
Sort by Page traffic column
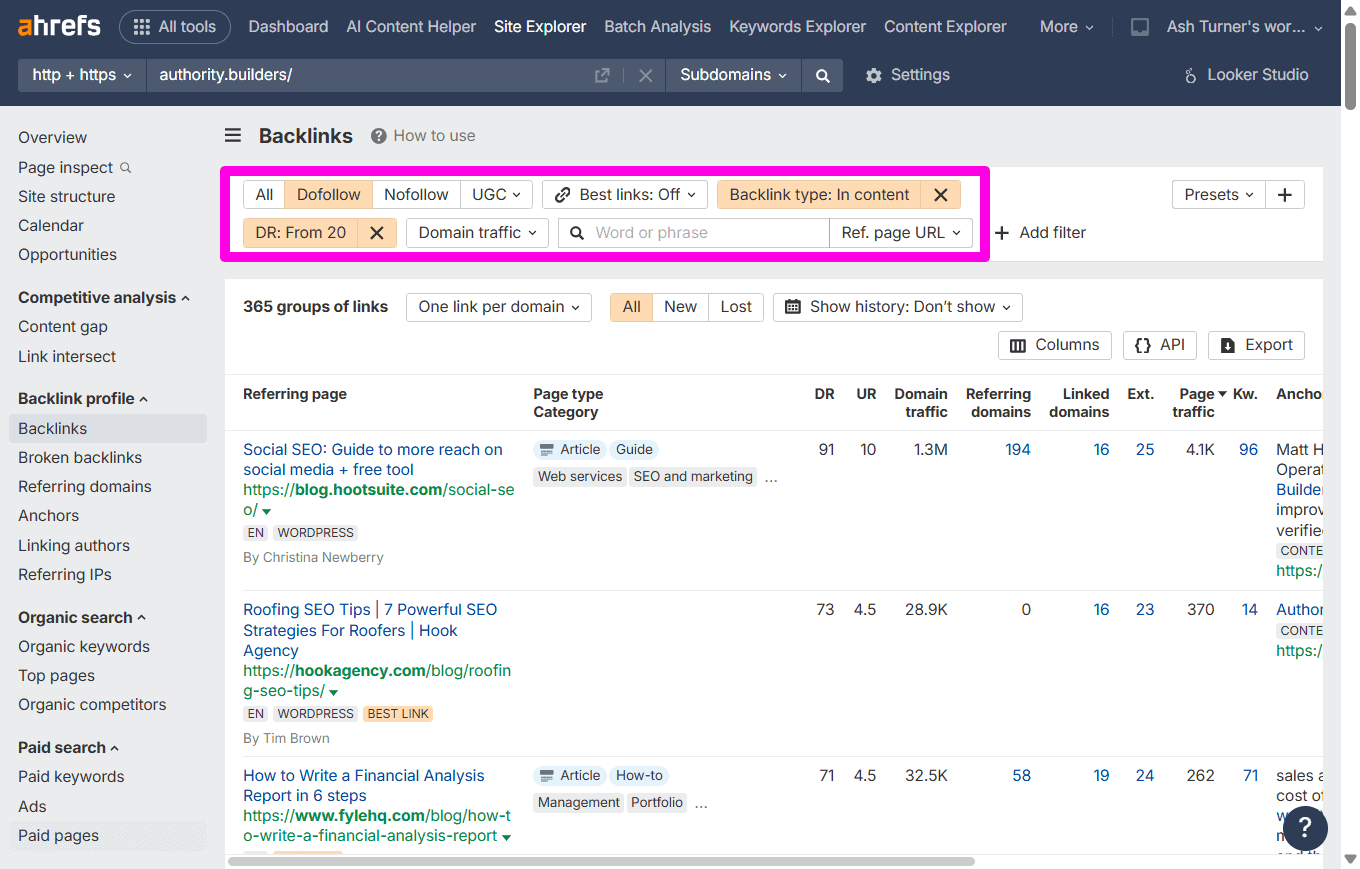click(1197, 403)
